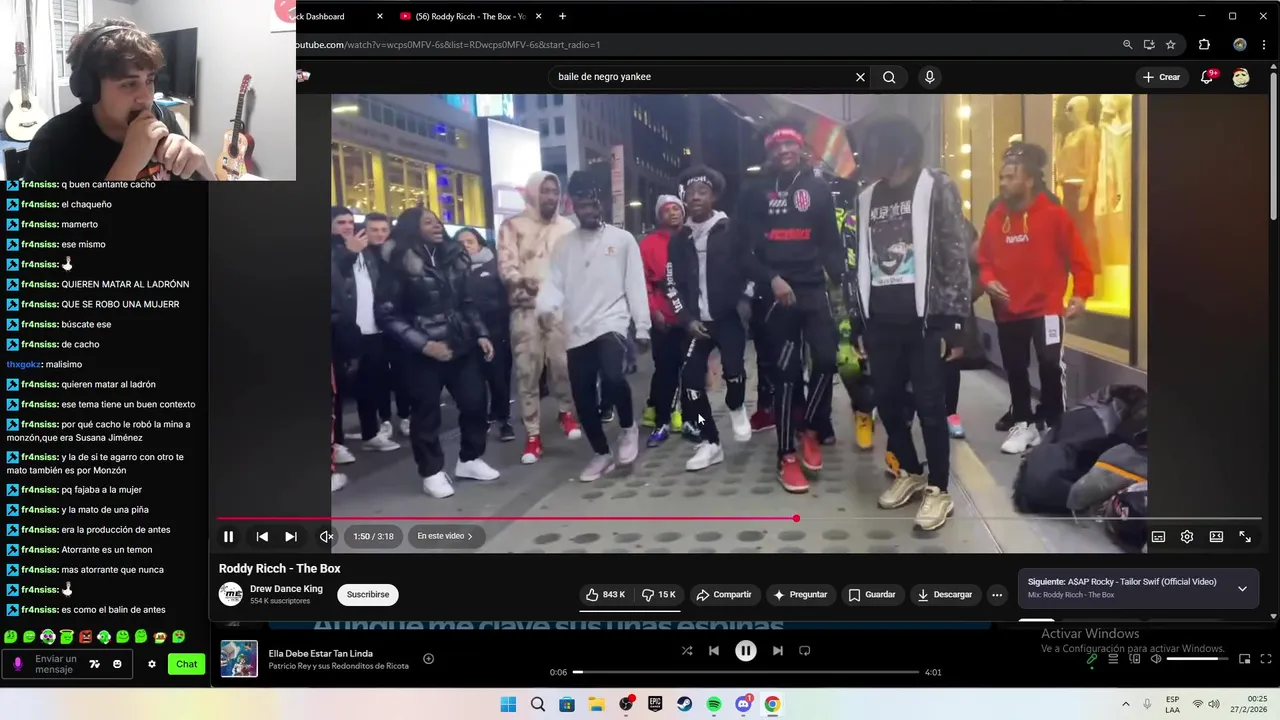Toggle subtitles on the YouTube player

coord(1158,537)
